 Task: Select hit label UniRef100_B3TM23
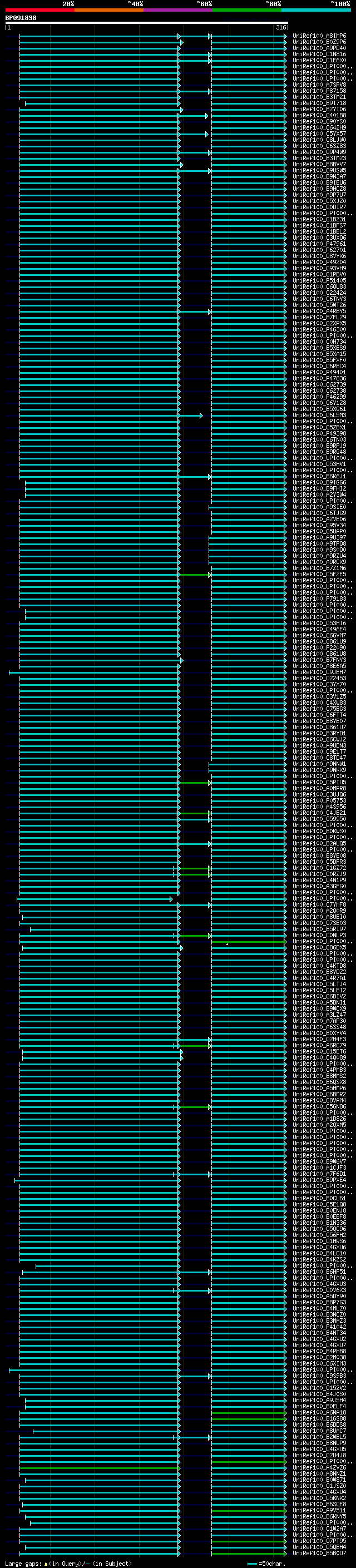tap(319, 159)
